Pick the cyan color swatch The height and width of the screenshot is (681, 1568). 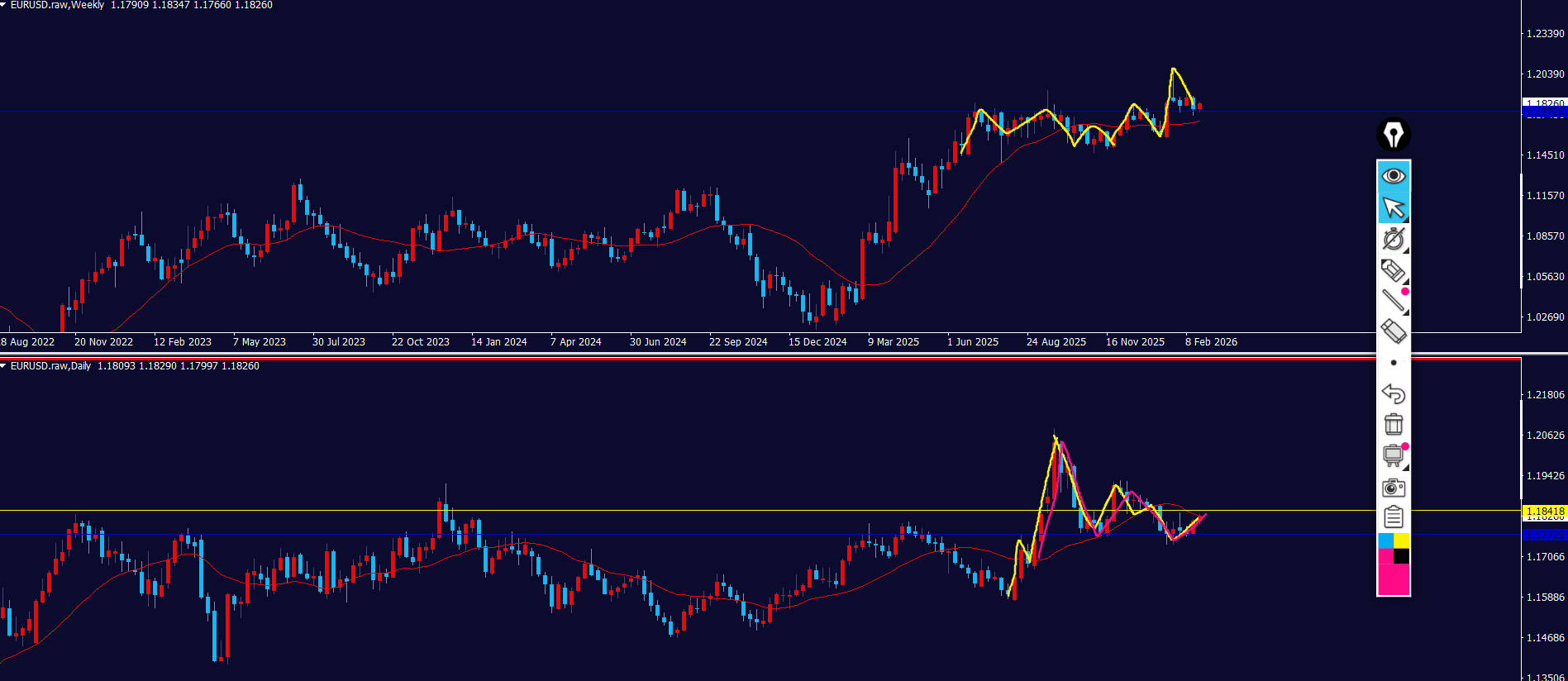tap(1385, 541)
